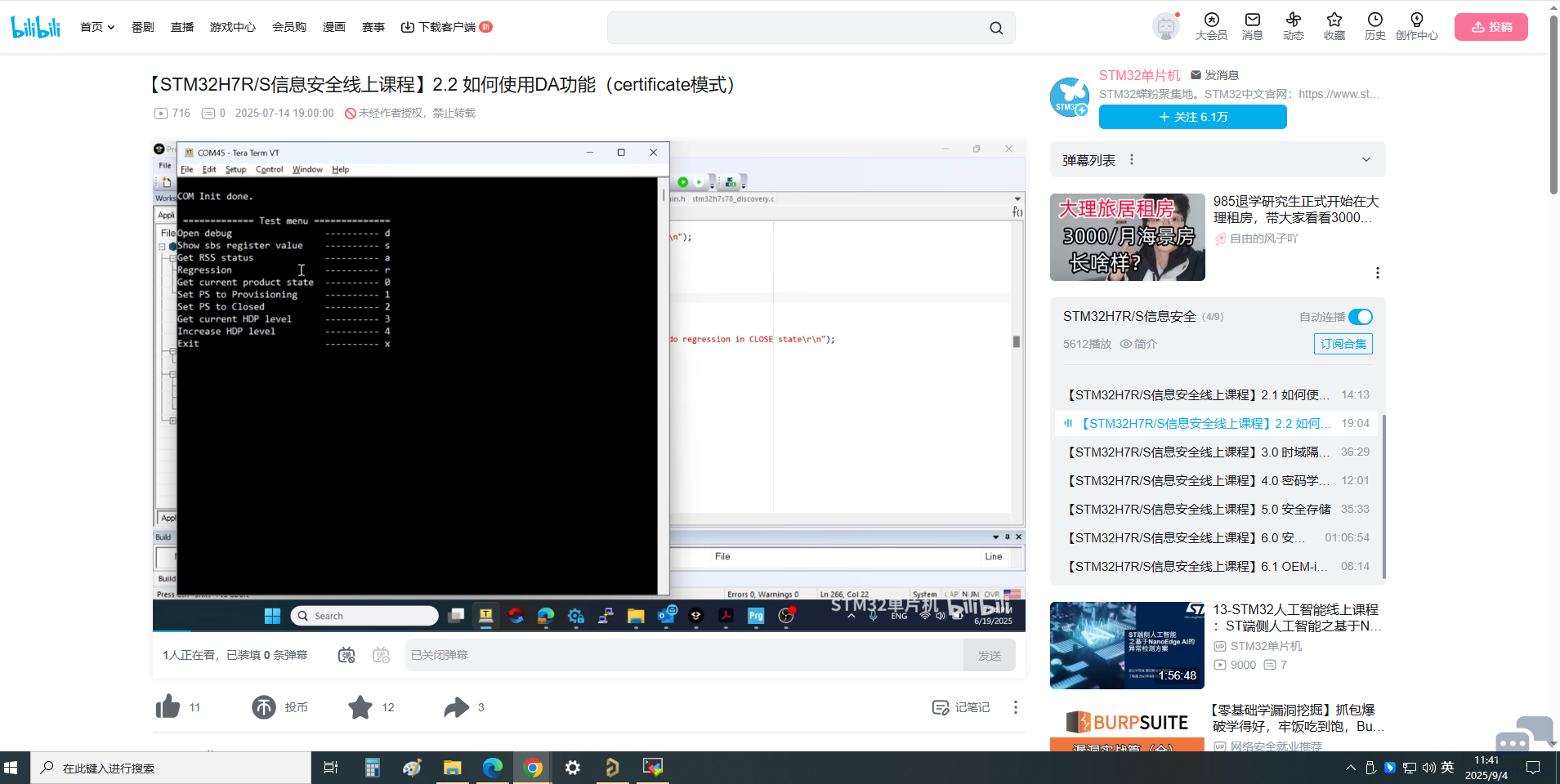Open 记笔记 note-taking button
Viewport: 1560px width, 784px height.
961,707
